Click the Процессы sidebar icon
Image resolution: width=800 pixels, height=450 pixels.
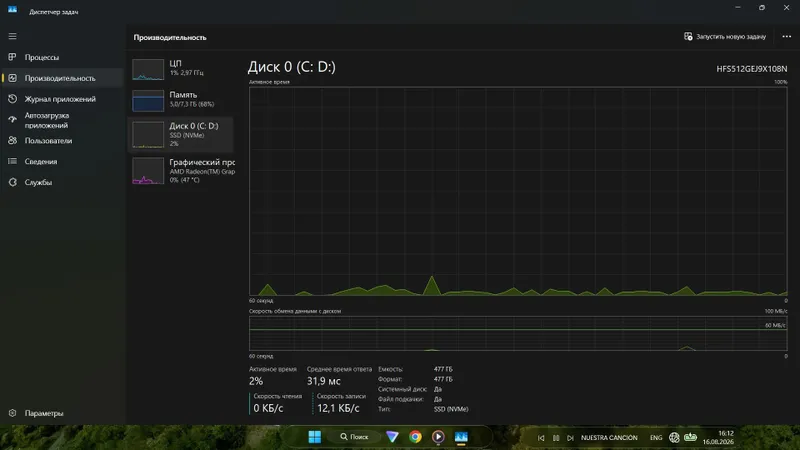[12, 57]
